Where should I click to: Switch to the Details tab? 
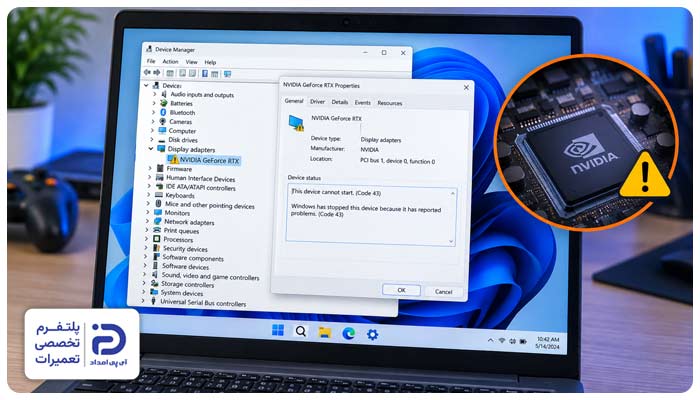pos(340,102)
